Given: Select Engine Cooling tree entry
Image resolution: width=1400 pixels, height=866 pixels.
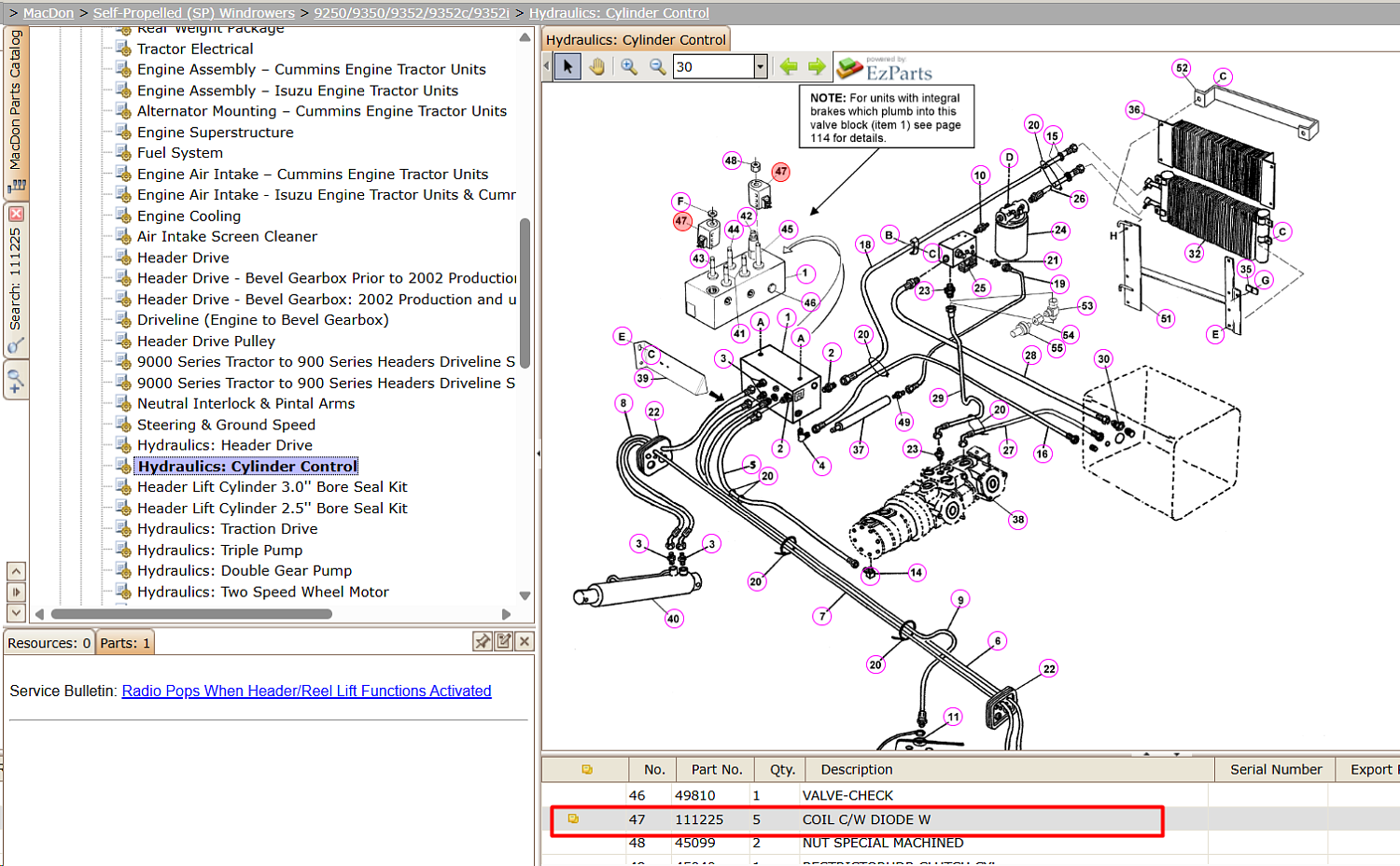Looking at the screenshot, I should tap(189, 216).
